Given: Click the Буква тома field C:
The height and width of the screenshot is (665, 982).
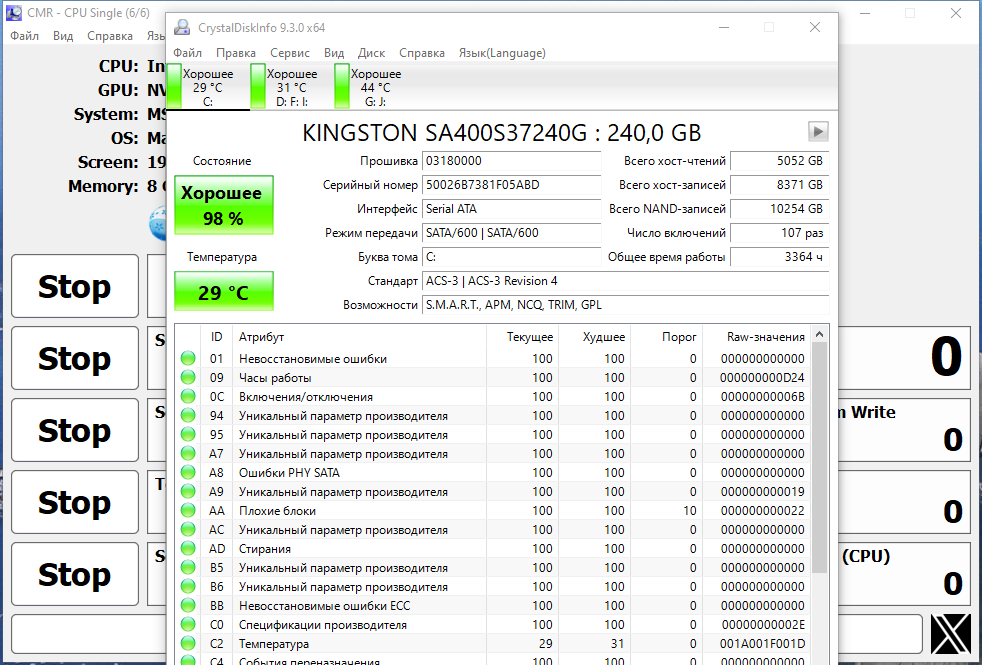Looking at the screenshot, I should pyautogui.click(x=511, y=257).
